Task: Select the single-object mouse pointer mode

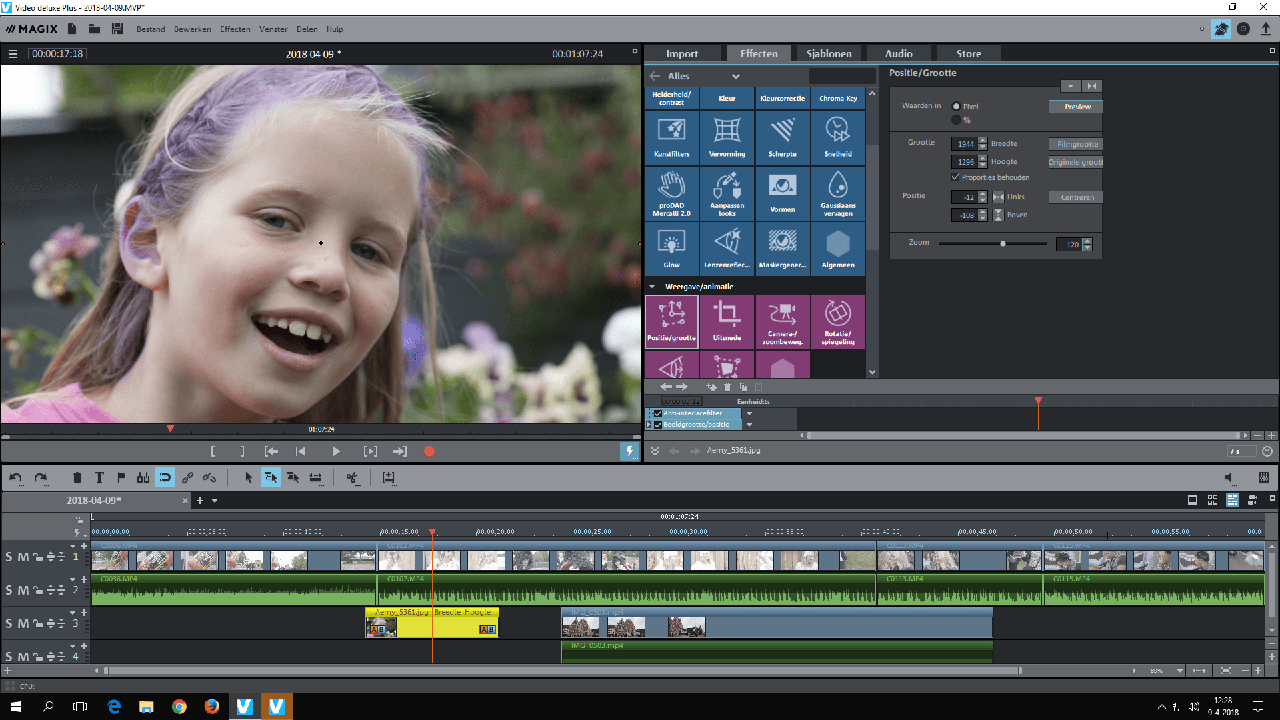Action: (x=249, y=478)
